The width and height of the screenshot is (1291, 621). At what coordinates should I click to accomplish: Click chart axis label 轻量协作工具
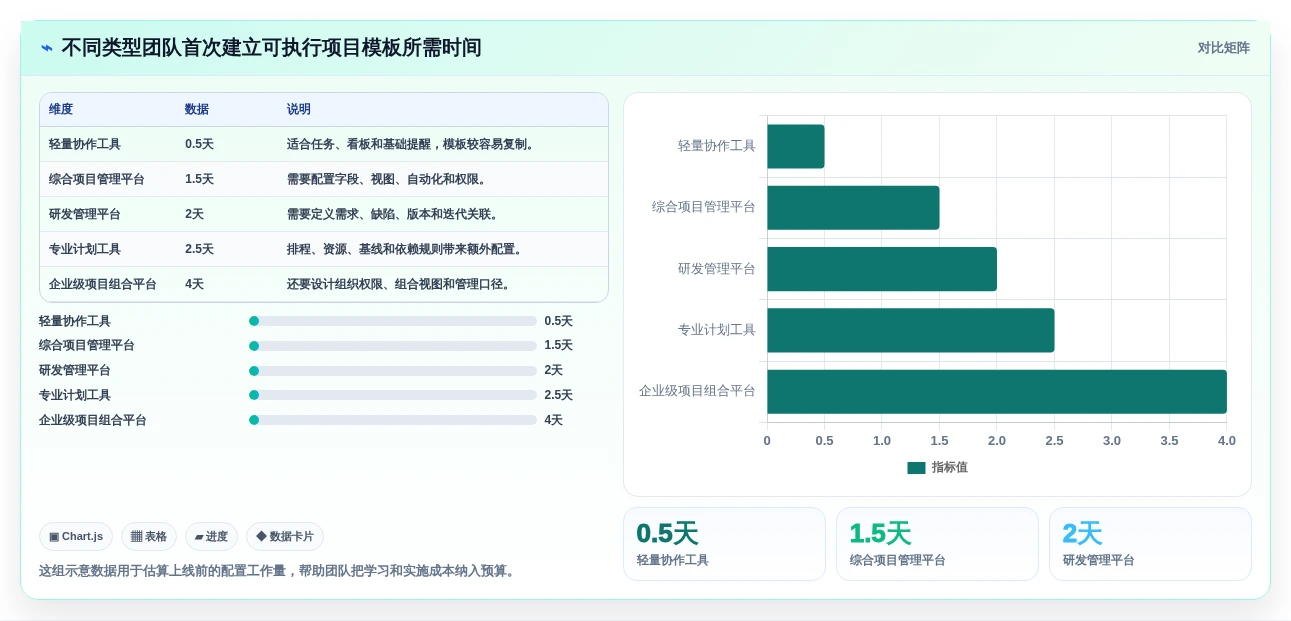pyautogui.click(x=716, y=146)
